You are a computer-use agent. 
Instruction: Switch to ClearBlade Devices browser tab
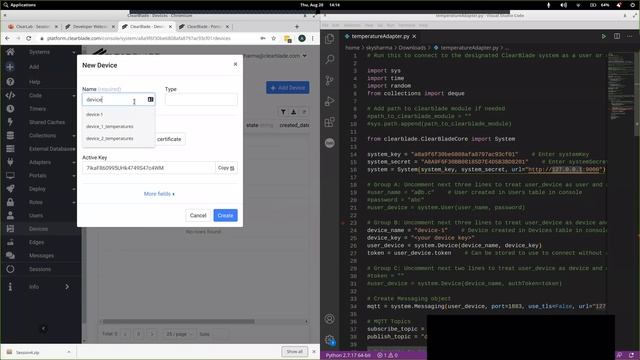click(146, 27)
